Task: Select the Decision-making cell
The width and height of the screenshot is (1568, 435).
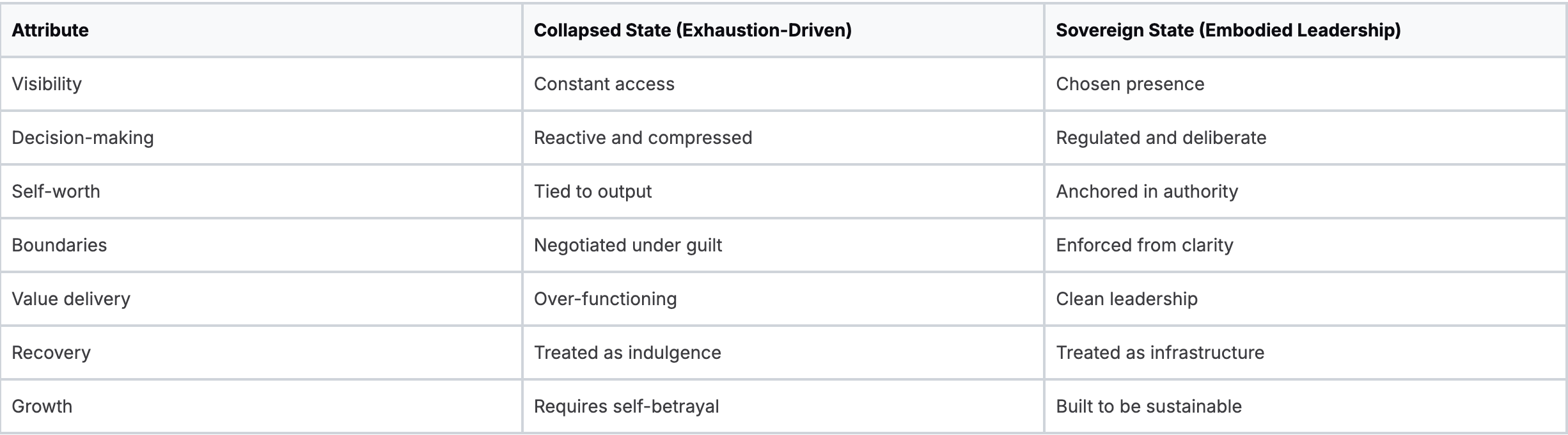Action: (82, 138)
